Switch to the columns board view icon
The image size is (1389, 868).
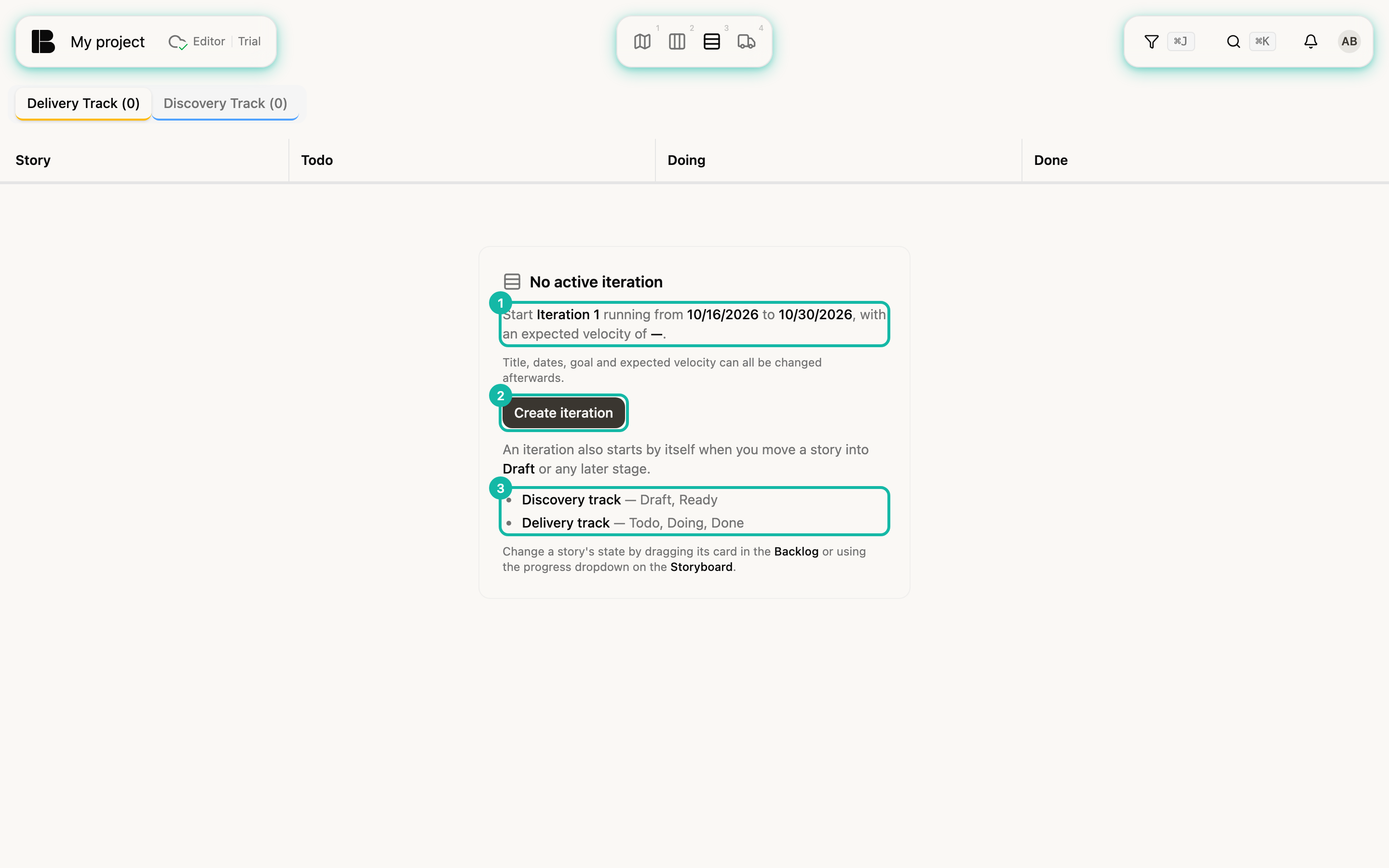point(677,41)
